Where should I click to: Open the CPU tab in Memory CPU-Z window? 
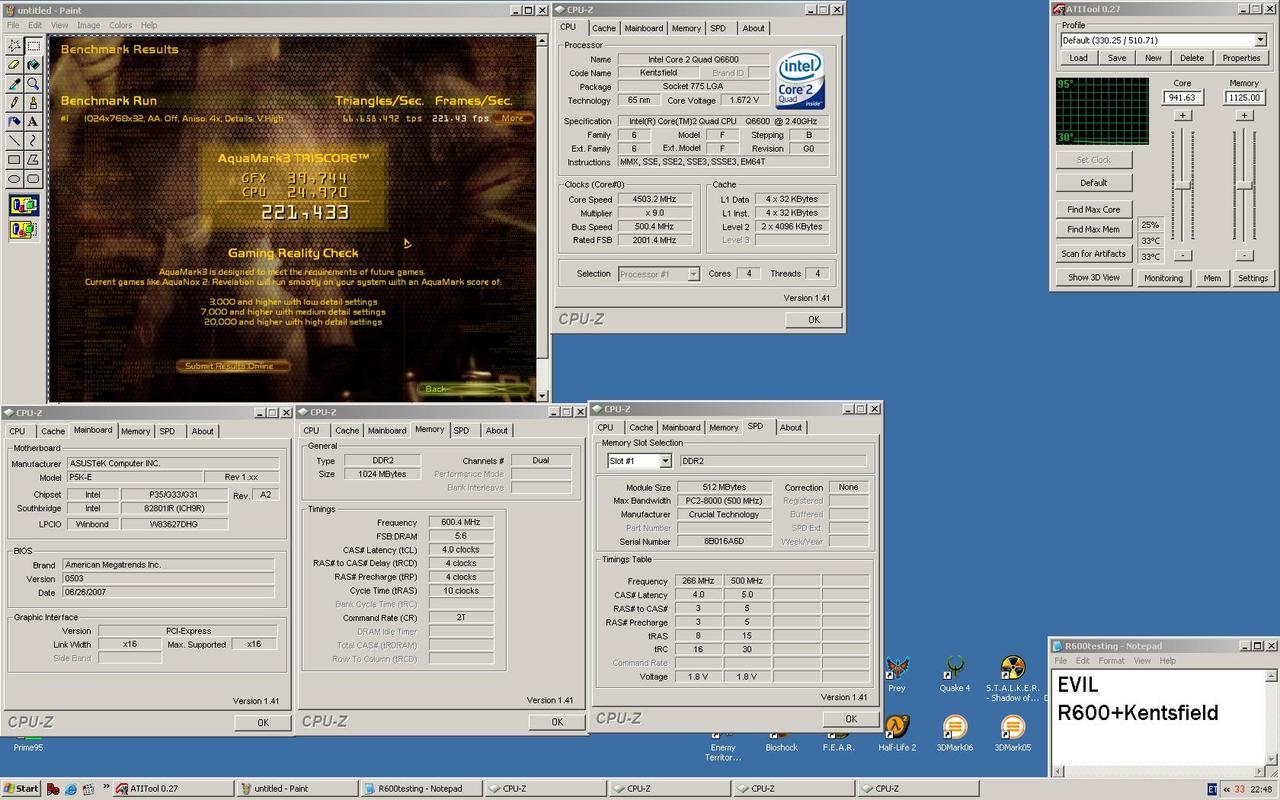(x=311, y=431)
